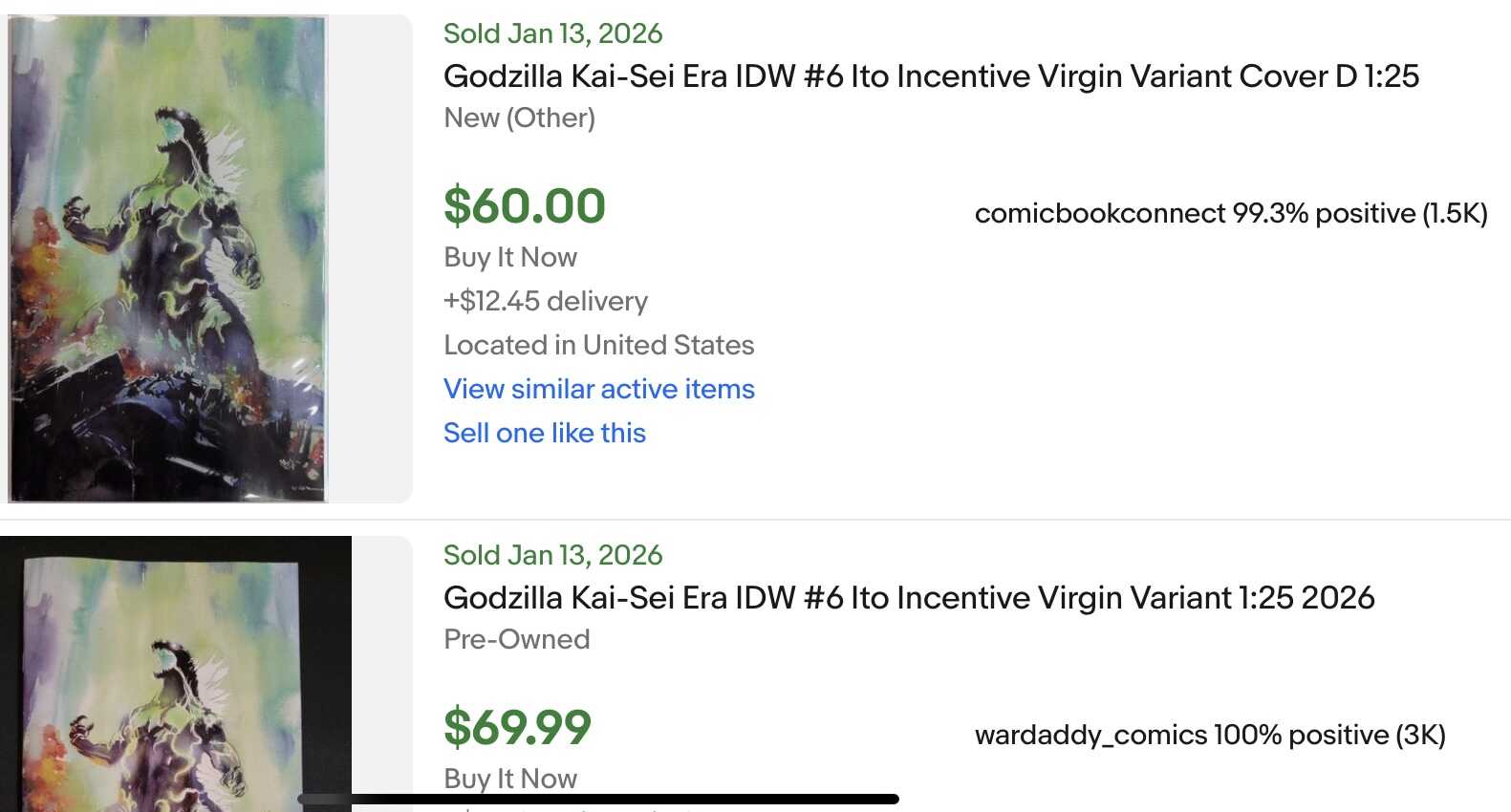Viewport: 1511px width, 812px height.
Task: Visit the wardaddy_comics seller name
Action: pos(1090,735)
